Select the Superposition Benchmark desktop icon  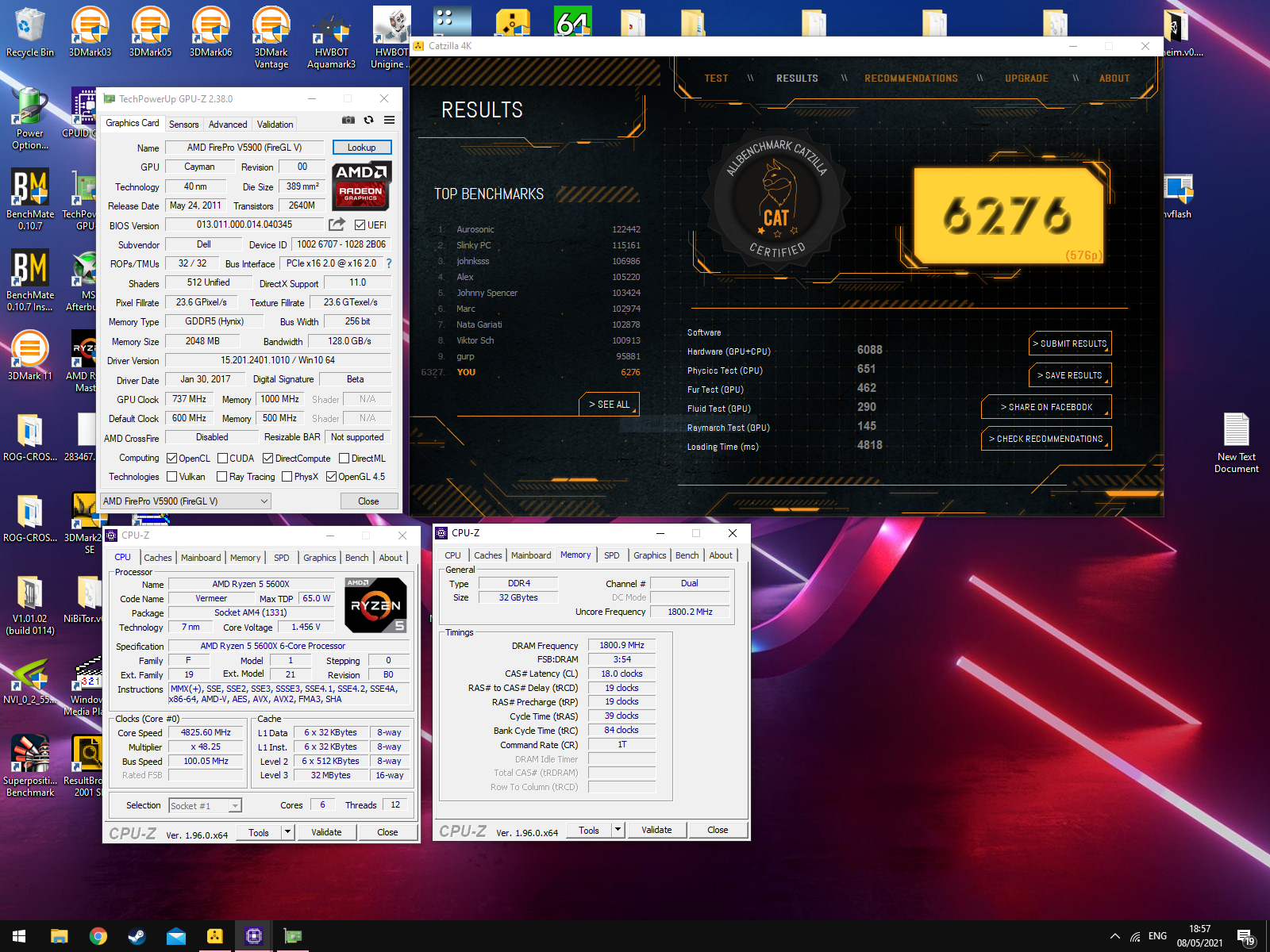click(x=30, y=766)
